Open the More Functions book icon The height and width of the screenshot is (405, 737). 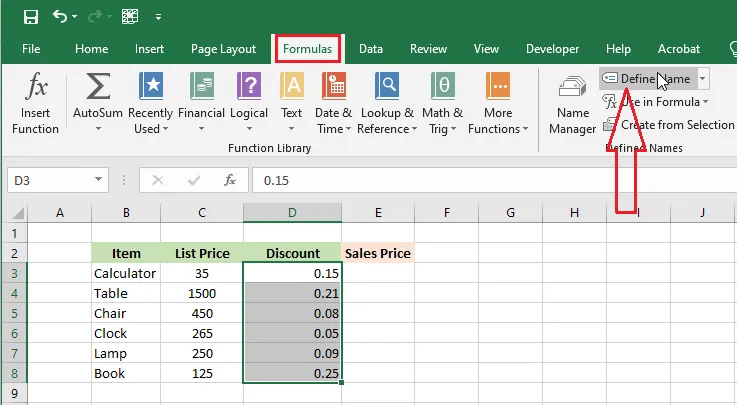click(x=498, y=86)
